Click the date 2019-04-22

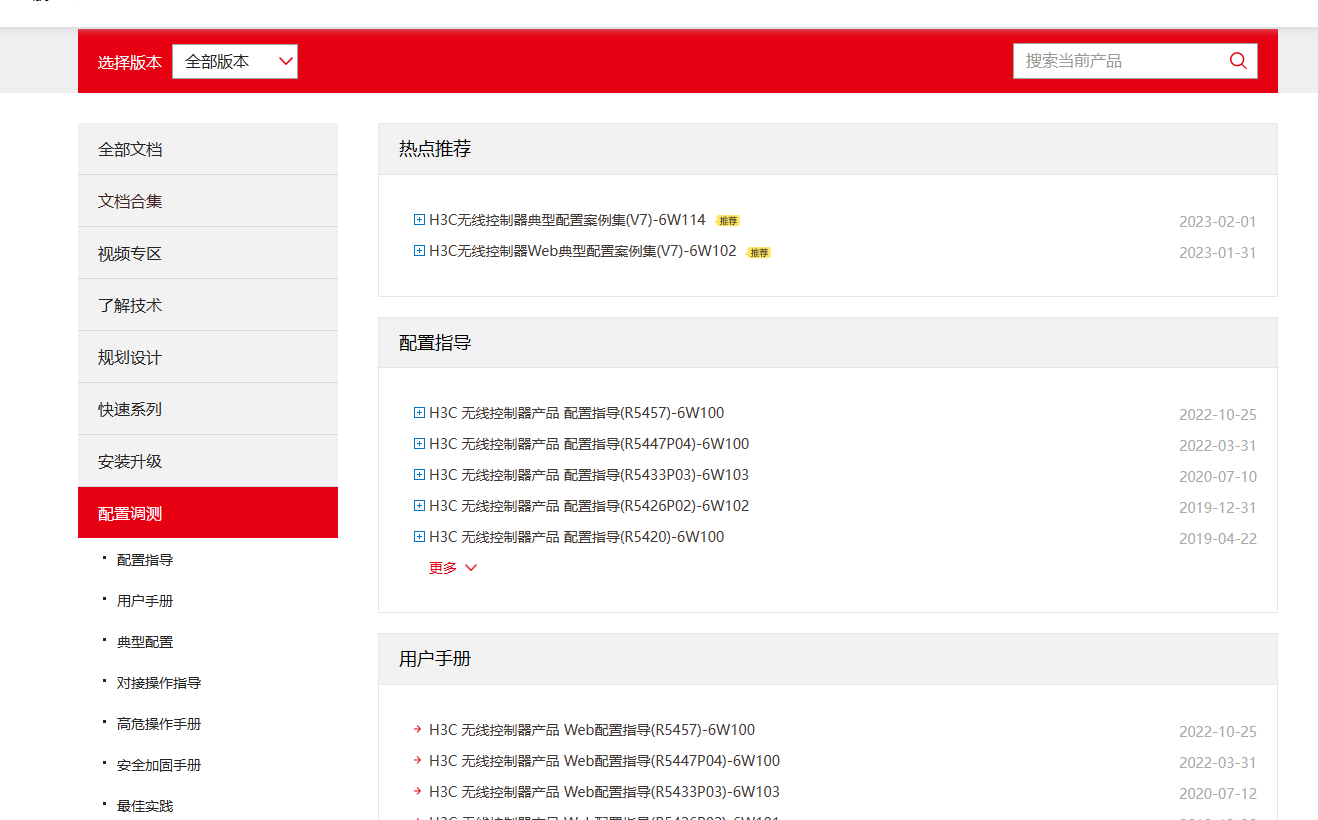1218,539
